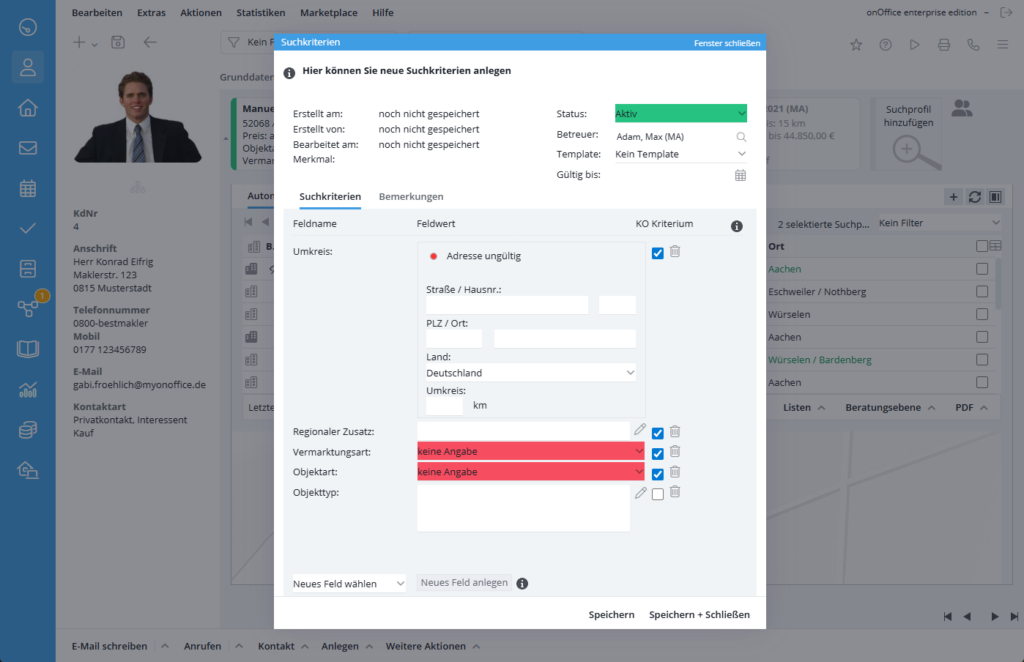The image size is (1024, 662).
Task: Click the info icon beside KO Kriterium
Action: click(x=737, y=226)
